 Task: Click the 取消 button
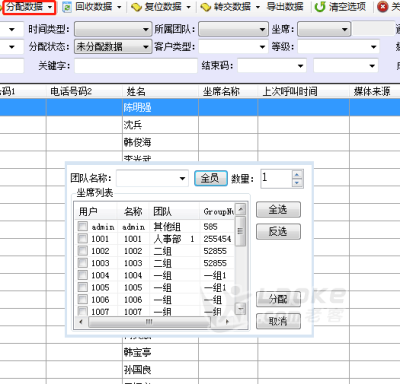point(278,321)
